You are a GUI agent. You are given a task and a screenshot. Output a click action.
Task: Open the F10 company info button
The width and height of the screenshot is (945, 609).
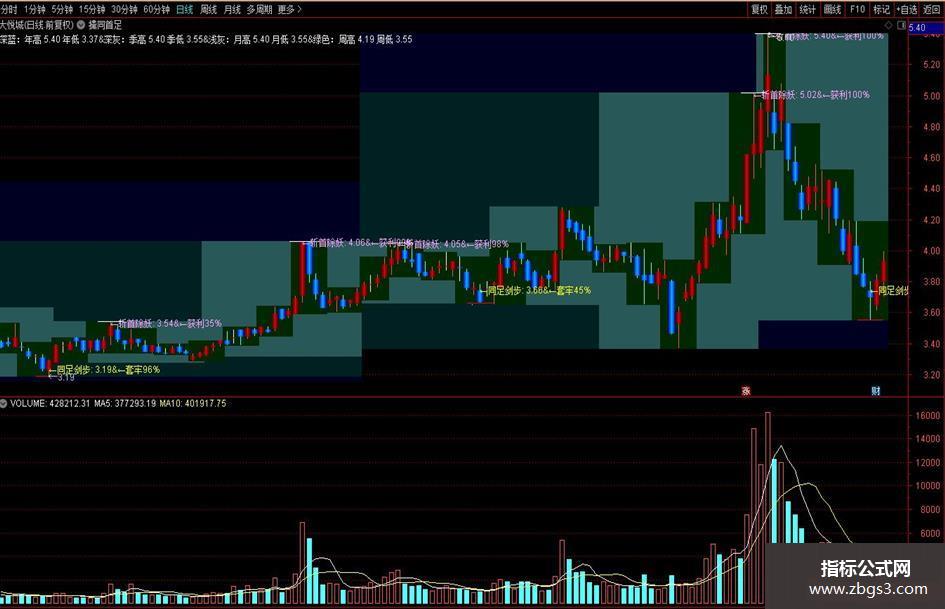(857, 9)
